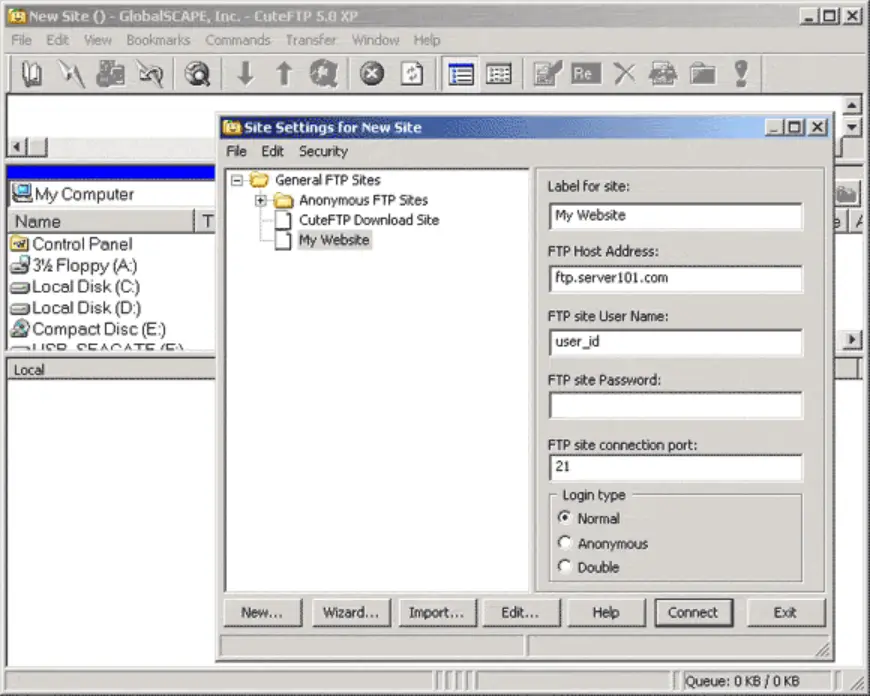Click the download down-arrow toolbar icon
The height and width of the screenshot is (696, 870).
coord(245,74)
